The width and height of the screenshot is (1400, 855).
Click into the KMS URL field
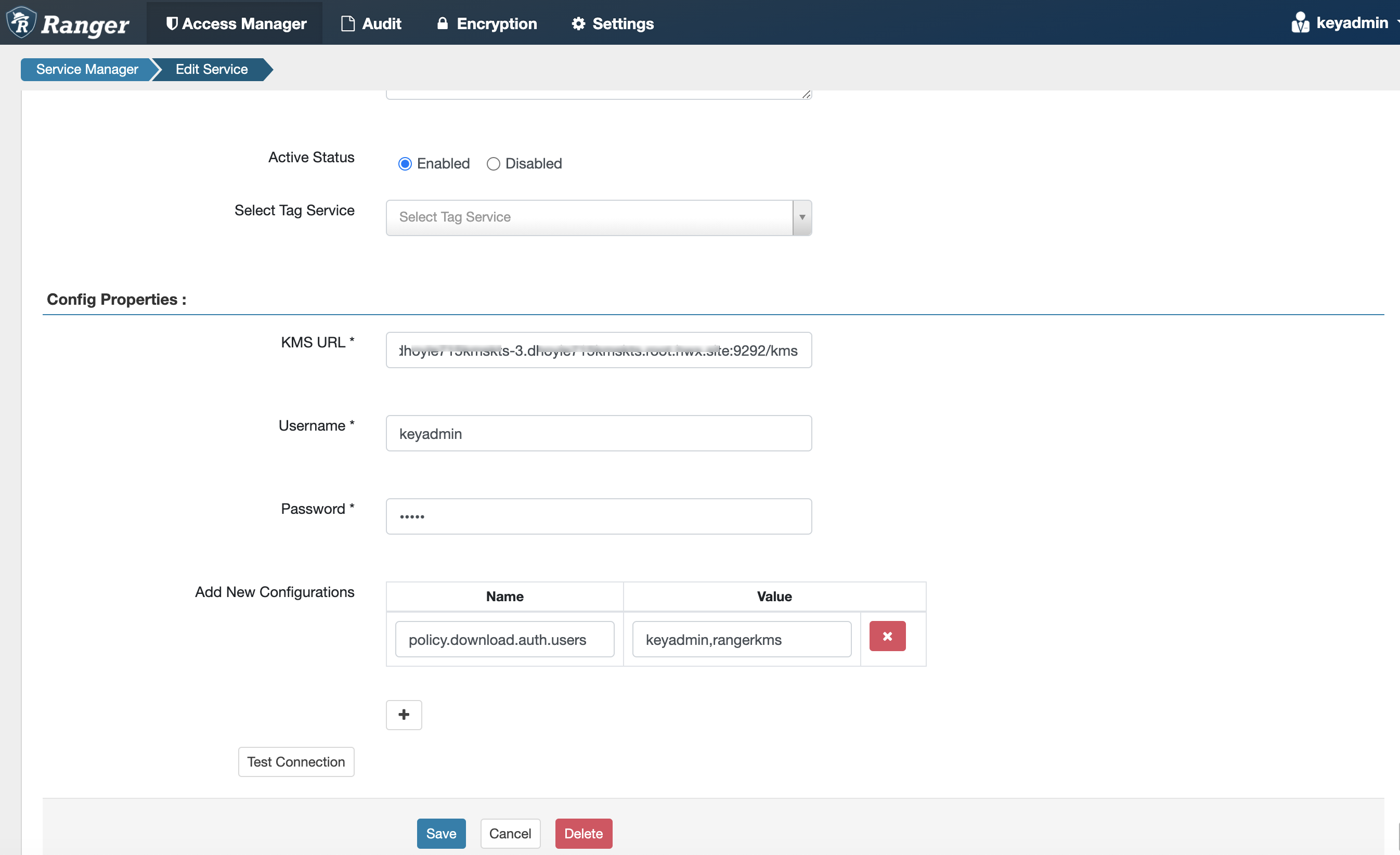(x=598, y=351)
